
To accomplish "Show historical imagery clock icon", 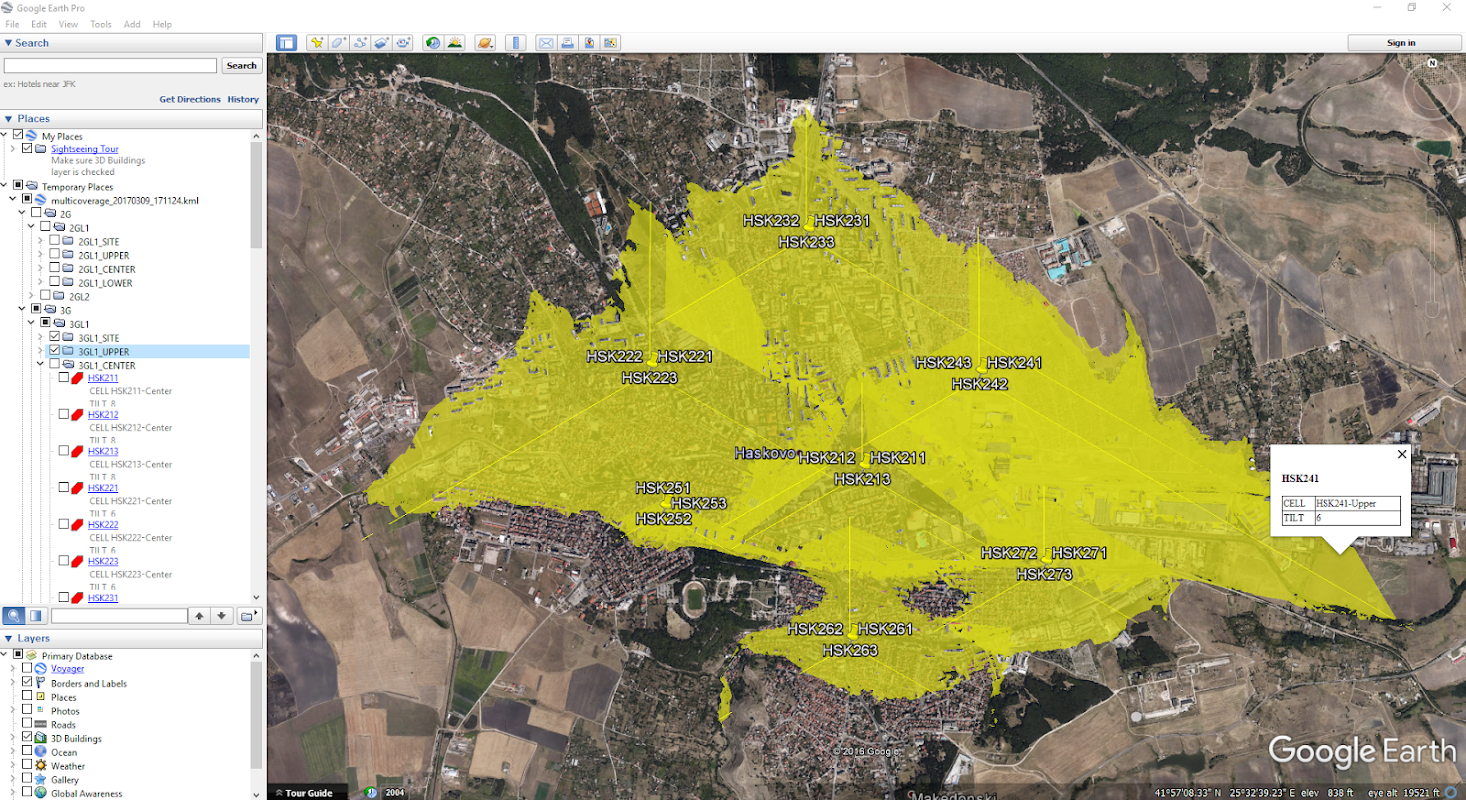I will [x=432, y=43].
